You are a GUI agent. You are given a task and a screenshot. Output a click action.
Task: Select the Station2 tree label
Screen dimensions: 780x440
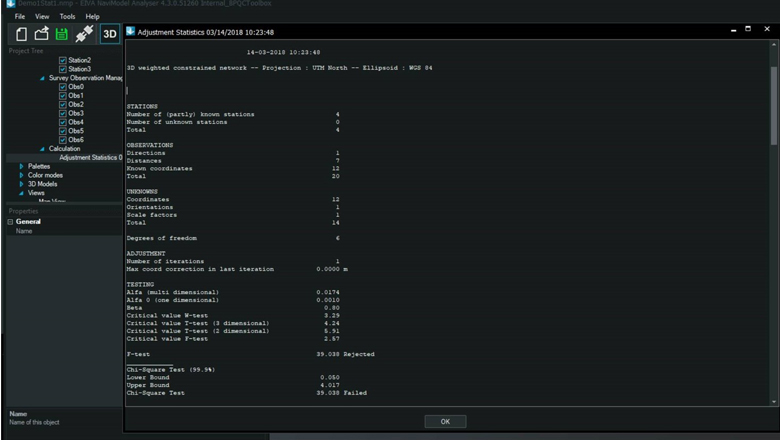pos(80,60)
